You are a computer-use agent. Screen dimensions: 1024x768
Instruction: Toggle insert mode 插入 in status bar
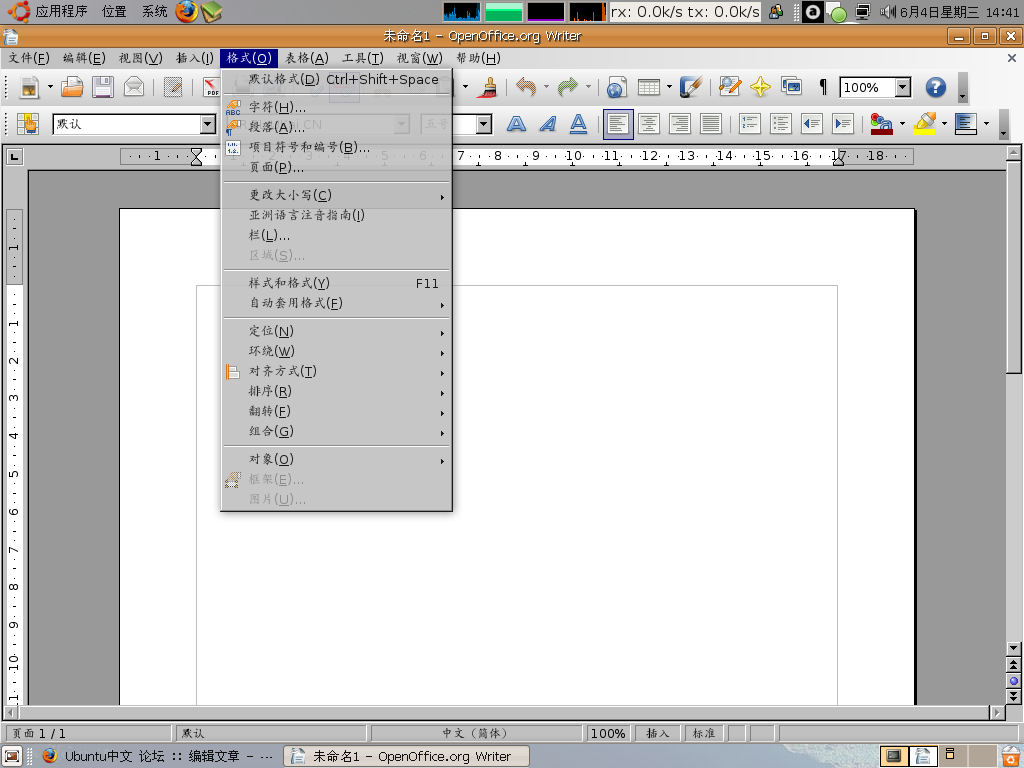pyautogui.click(x=658, y=733)
